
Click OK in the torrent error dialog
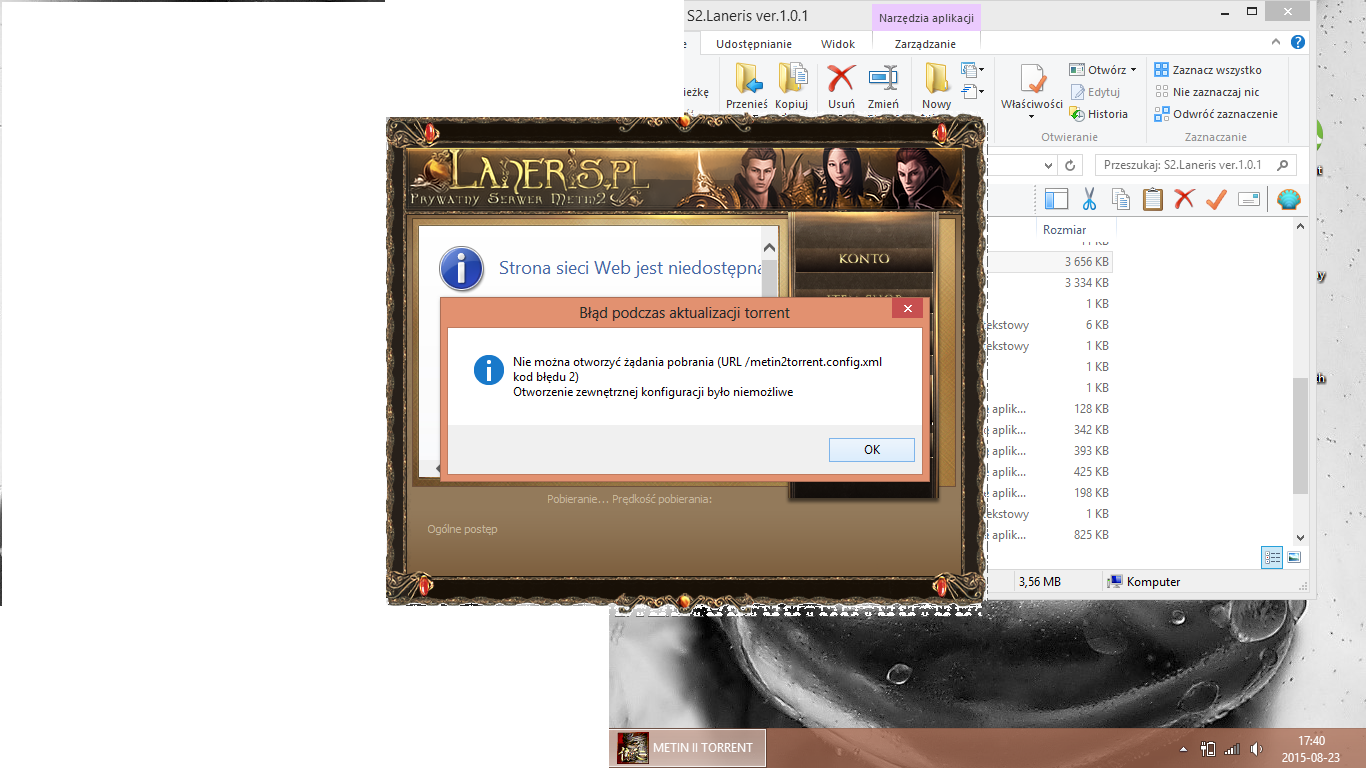pos(871,450)
